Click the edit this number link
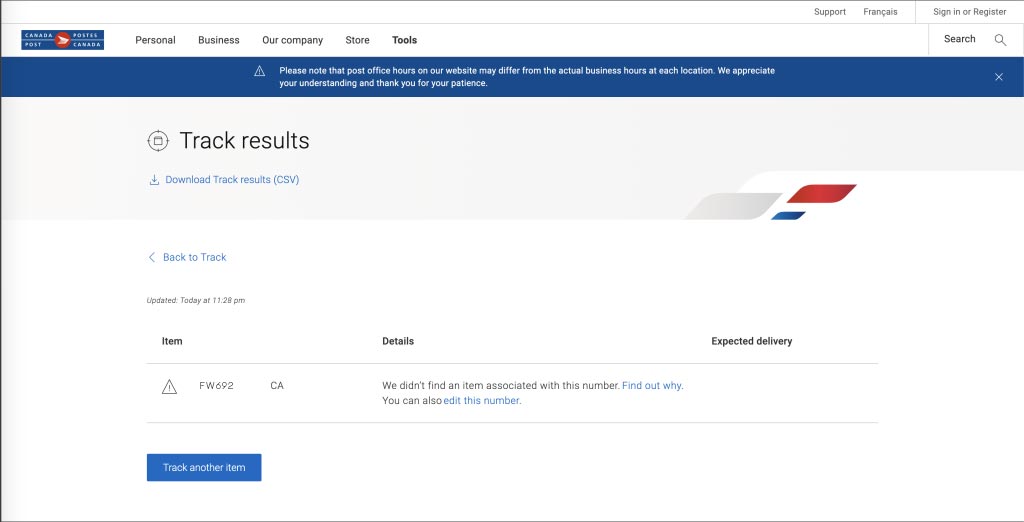The height and width of the screenshot is (522, 1024). 482,400
